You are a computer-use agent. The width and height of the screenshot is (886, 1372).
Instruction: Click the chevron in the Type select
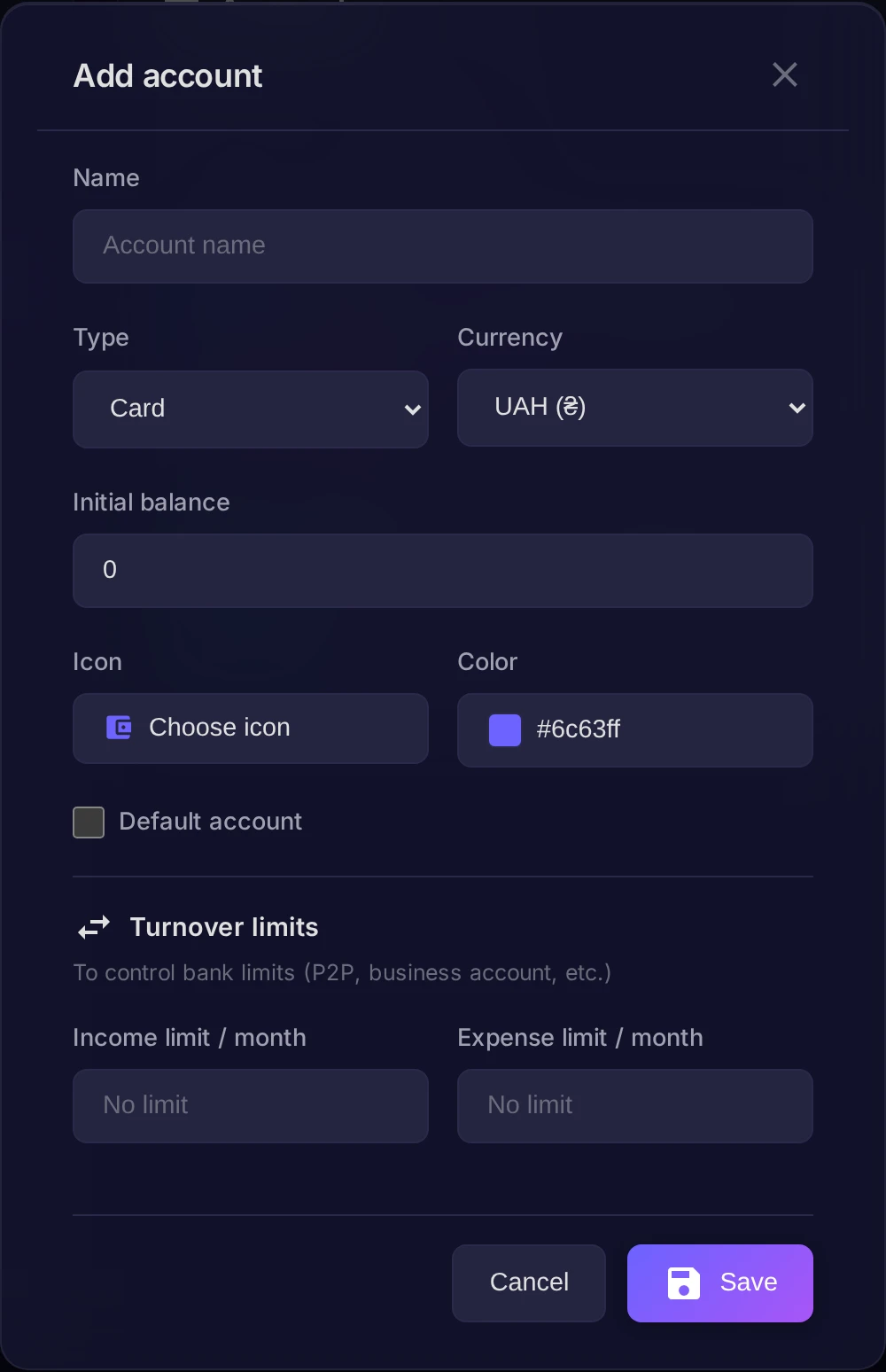[412, 409]
